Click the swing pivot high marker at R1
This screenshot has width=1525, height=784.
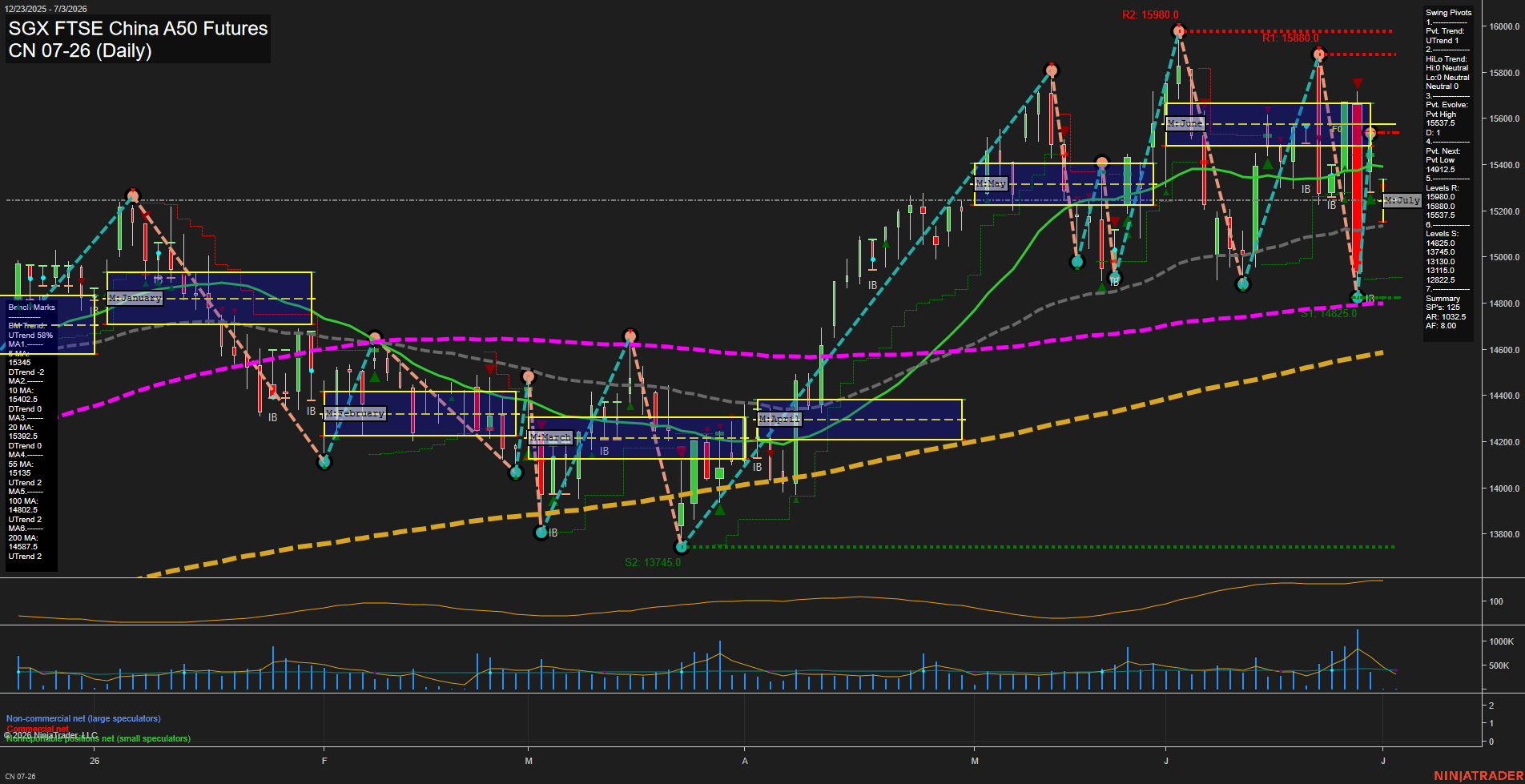1319,54
